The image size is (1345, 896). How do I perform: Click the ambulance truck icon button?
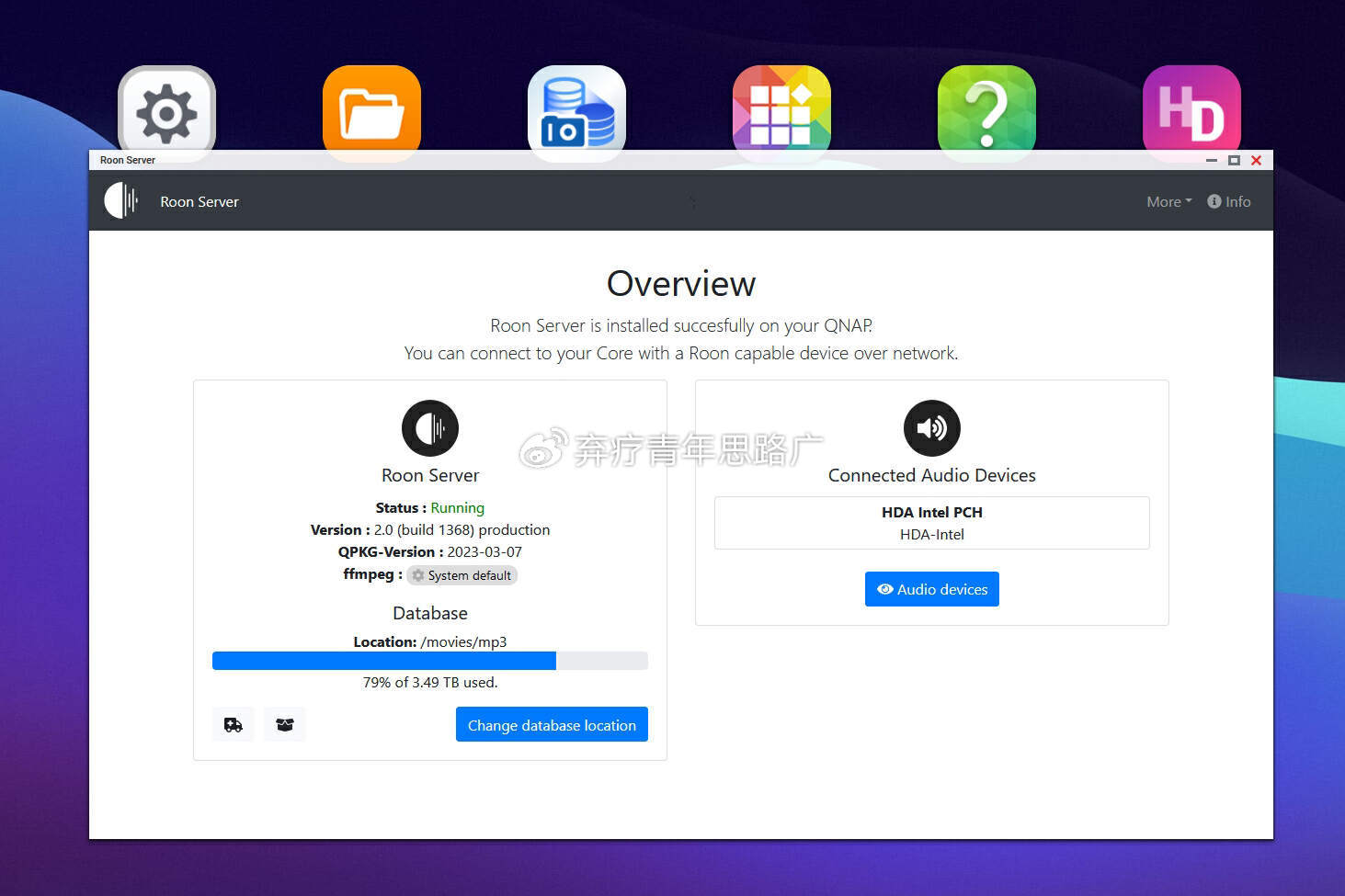point(234,724)
